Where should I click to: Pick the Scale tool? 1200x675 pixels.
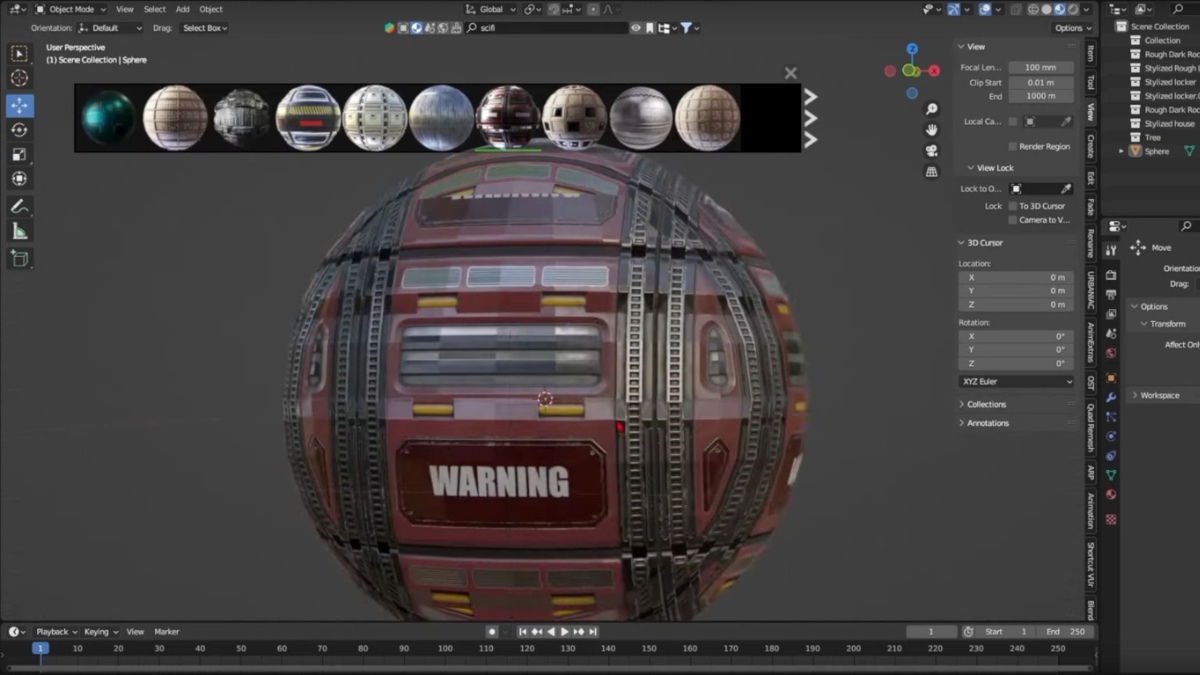click(x=19, y=154)
